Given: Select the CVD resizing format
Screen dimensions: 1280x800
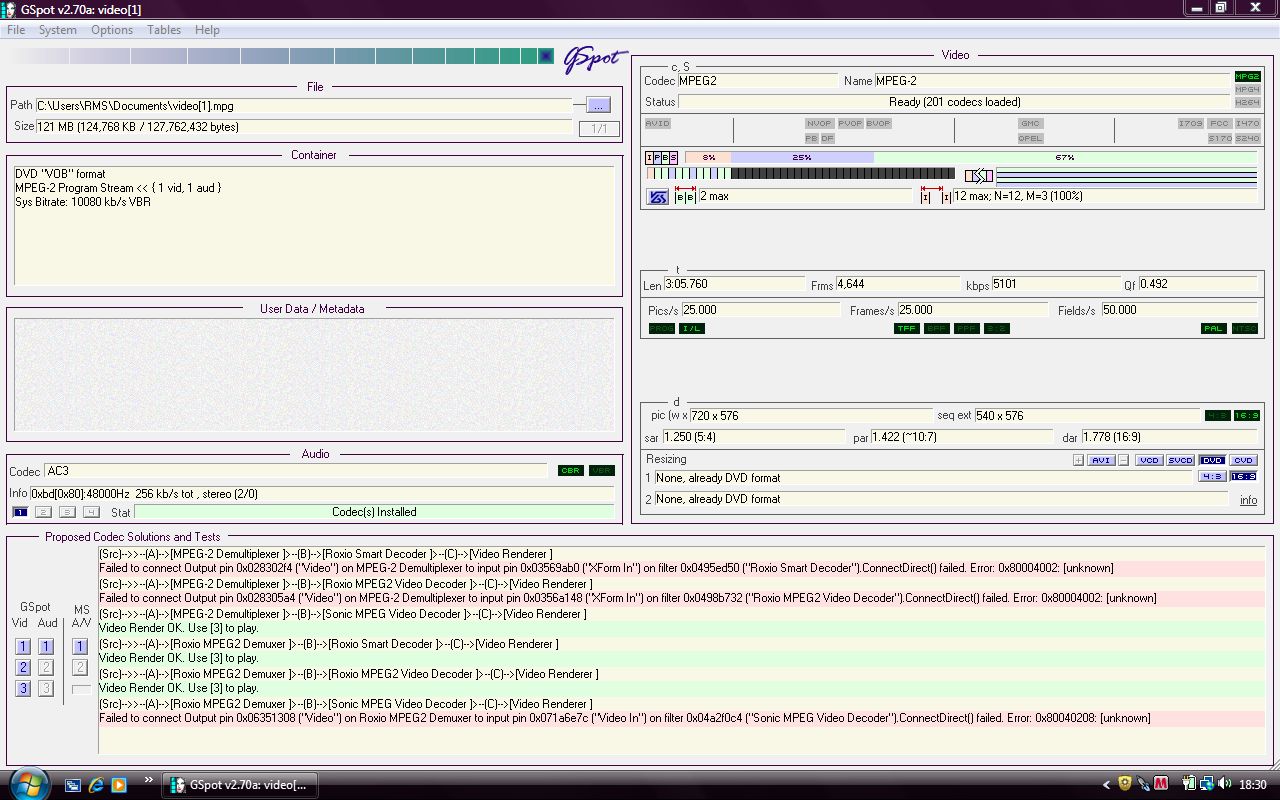Looking at the screenshot, I should pyautogui.click(x=1243, y=460).
